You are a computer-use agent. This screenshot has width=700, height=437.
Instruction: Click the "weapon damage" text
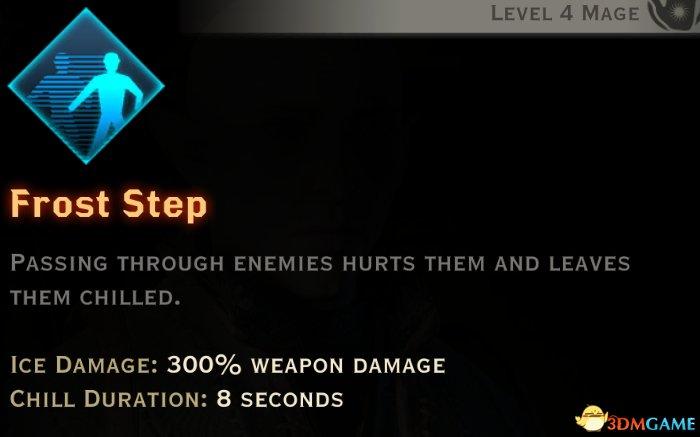click(348, 366)
